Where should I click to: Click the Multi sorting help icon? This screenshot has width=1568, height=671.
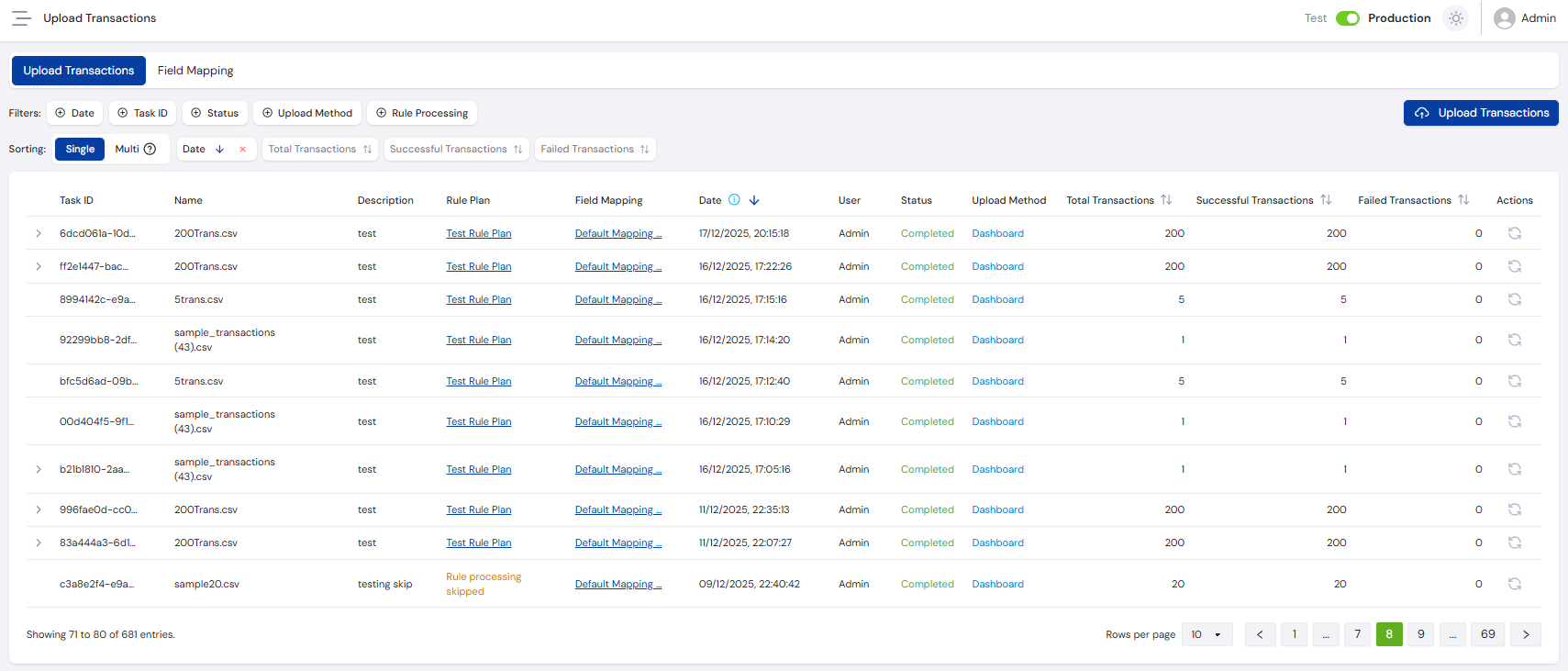(x=150, y=149)
